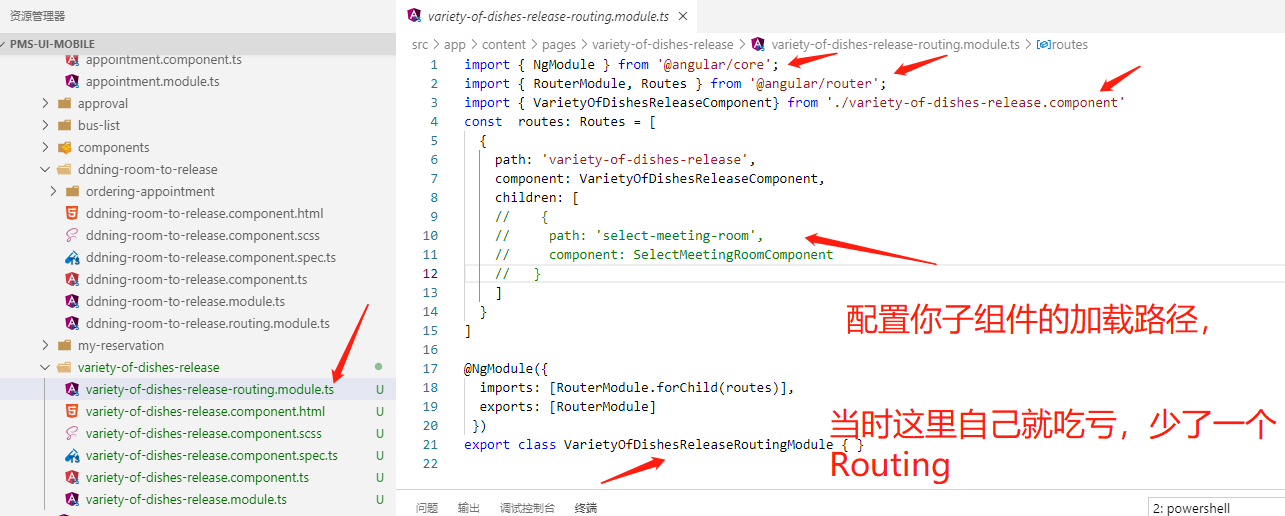This screenshot has height=516, width=1285.
Task: Open the powershell terminal selector dropdown
Action: click(1215, 508)
